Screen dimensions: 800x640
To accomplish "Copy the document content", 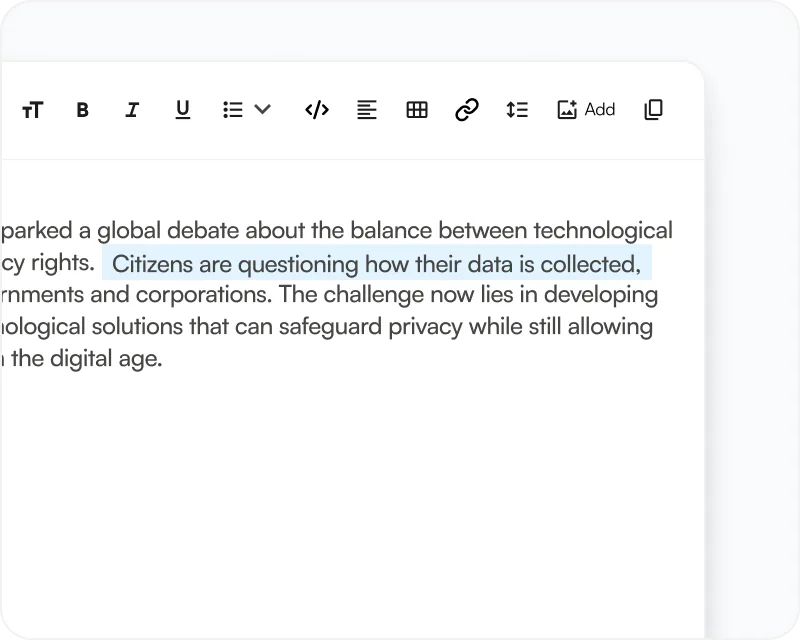I will pos(653,110).
